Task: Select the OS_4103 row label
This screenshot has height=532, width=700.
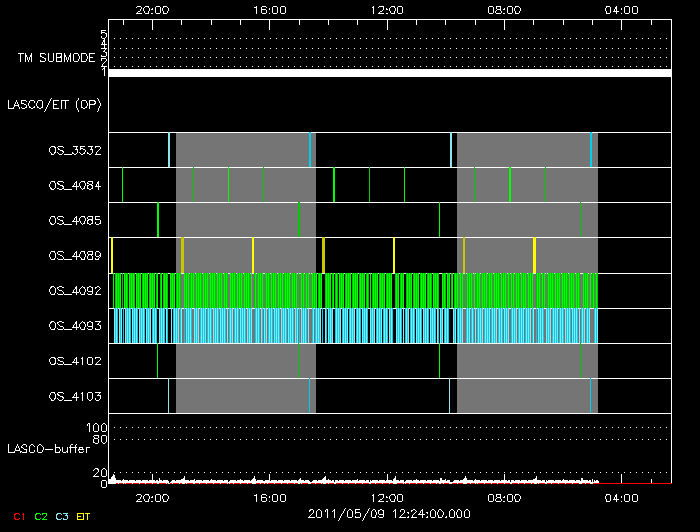Action: (x=74, y=397)
